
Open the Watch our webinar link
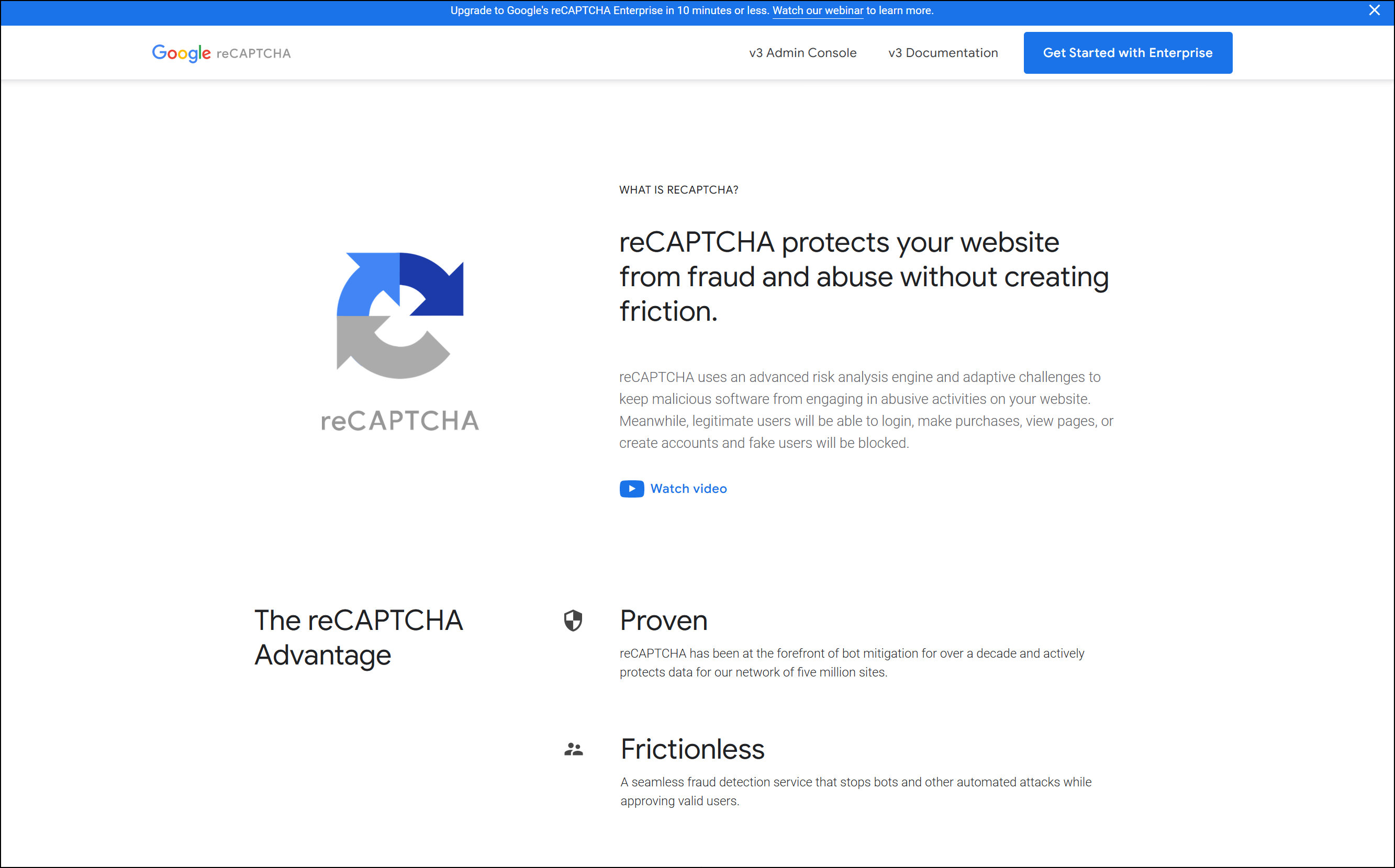(817, 11)
